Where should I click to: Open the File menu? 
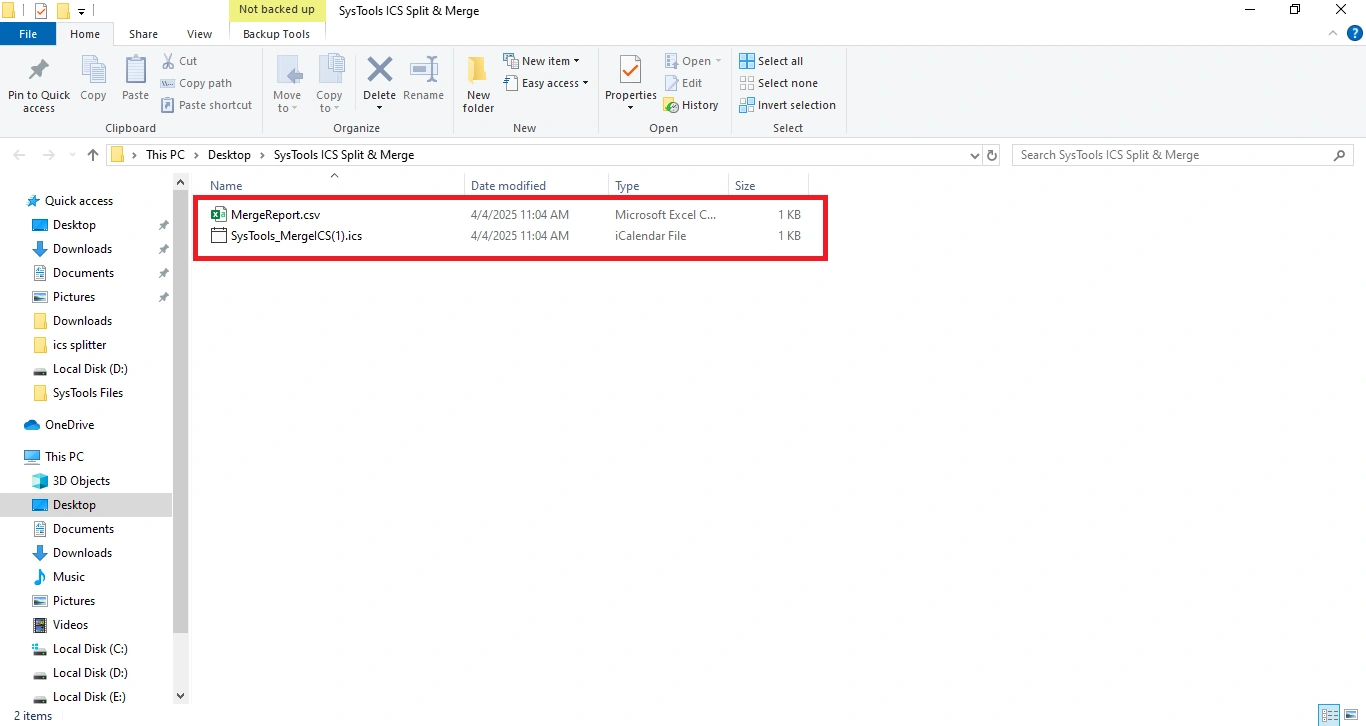[x=28, y=34]
